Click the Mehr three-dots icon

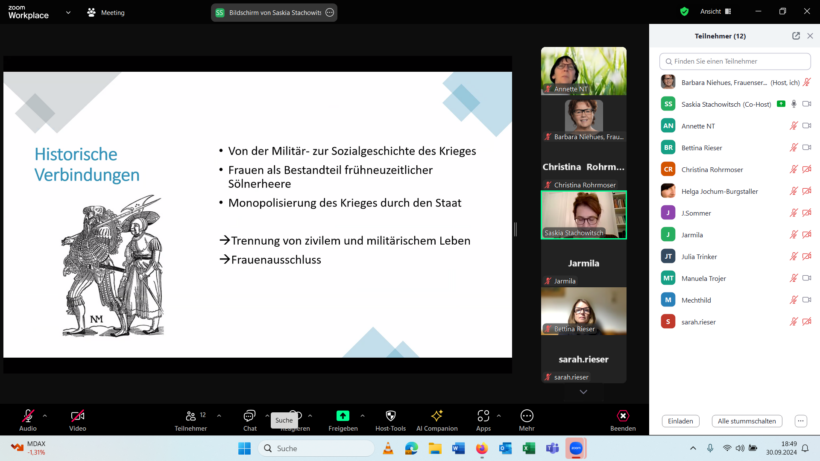pos(527,416)
